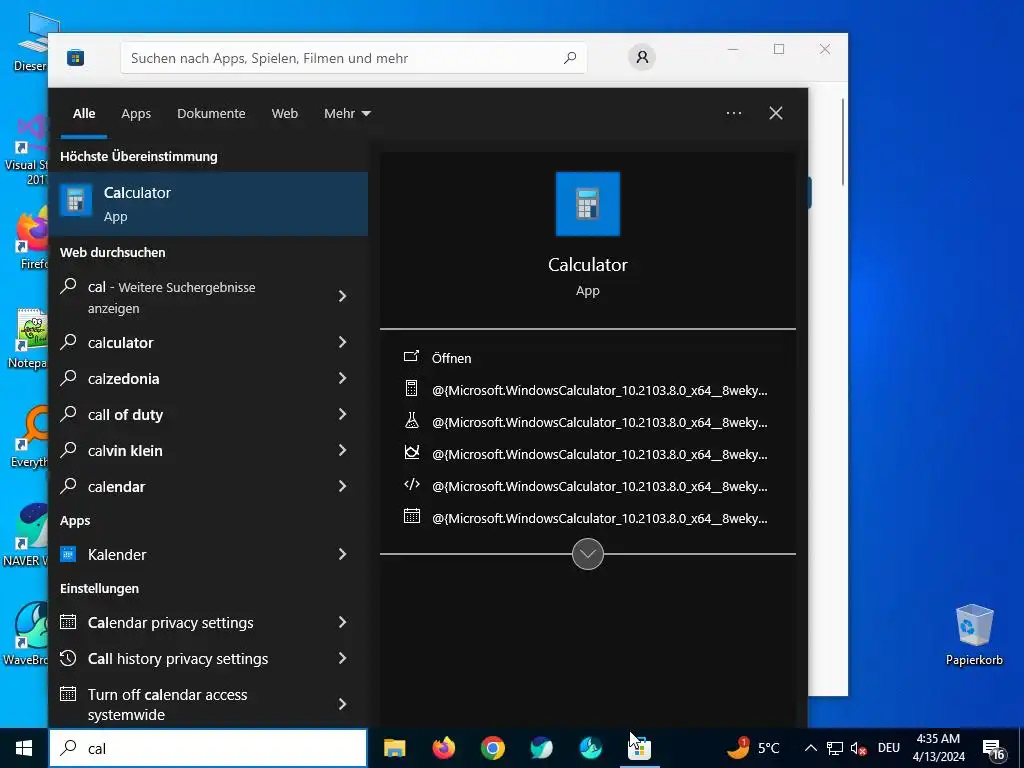
Task: Open the weather widget showing 5°C
Action: tap(753, 748)
